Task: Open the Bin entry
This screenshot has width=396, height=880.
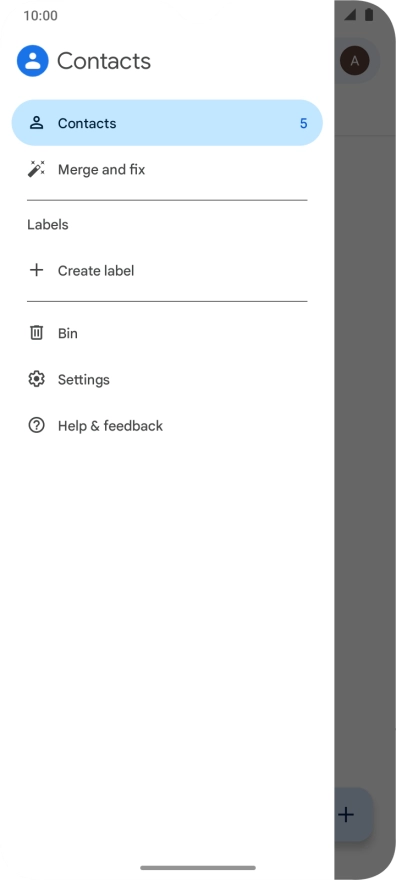Action: coord(167,333)
